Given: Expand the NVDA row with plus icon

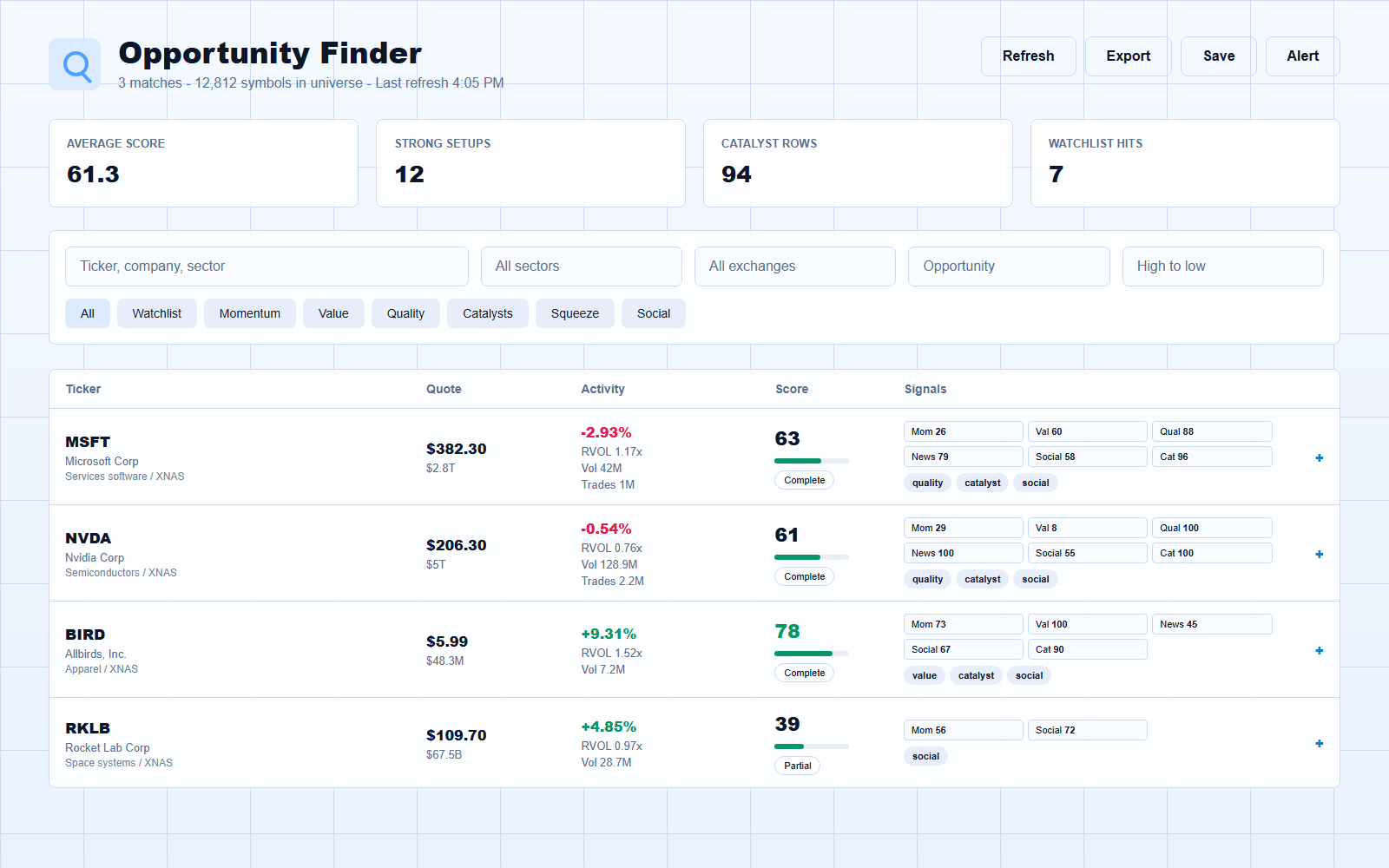Looking at the screenshot, I should coord(1319,554).
